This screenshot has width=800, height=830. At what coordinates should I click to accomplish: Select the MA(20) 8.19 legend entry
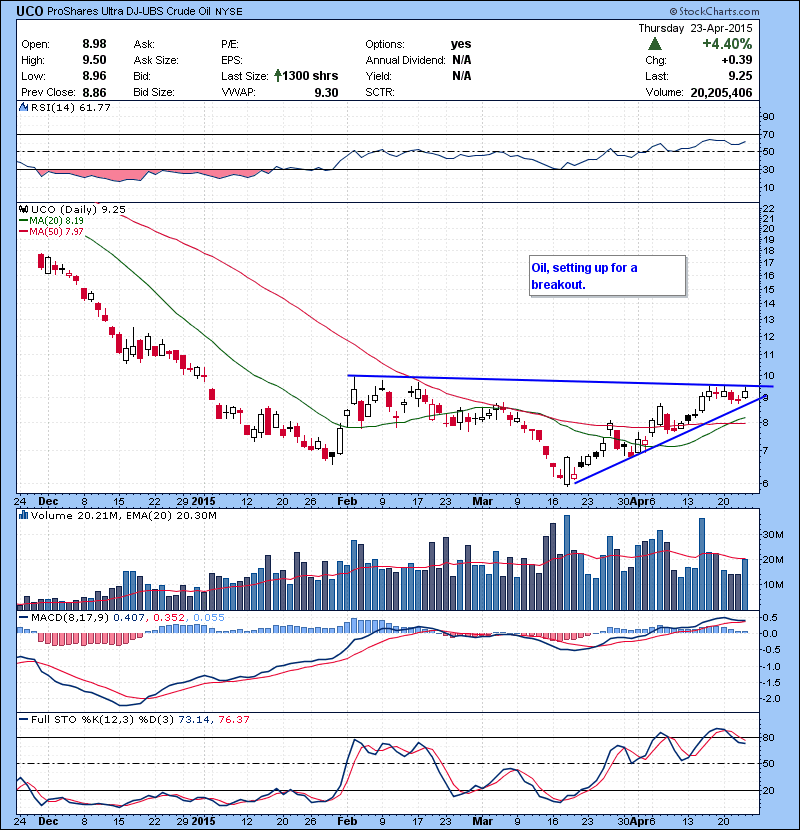[x=51, y=220]
